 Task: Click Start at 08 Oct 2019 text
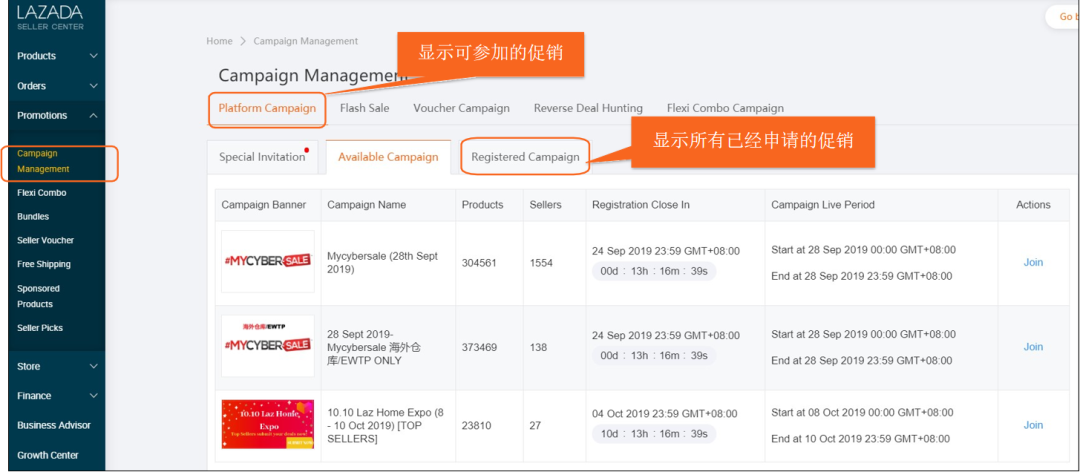point(862,413)
